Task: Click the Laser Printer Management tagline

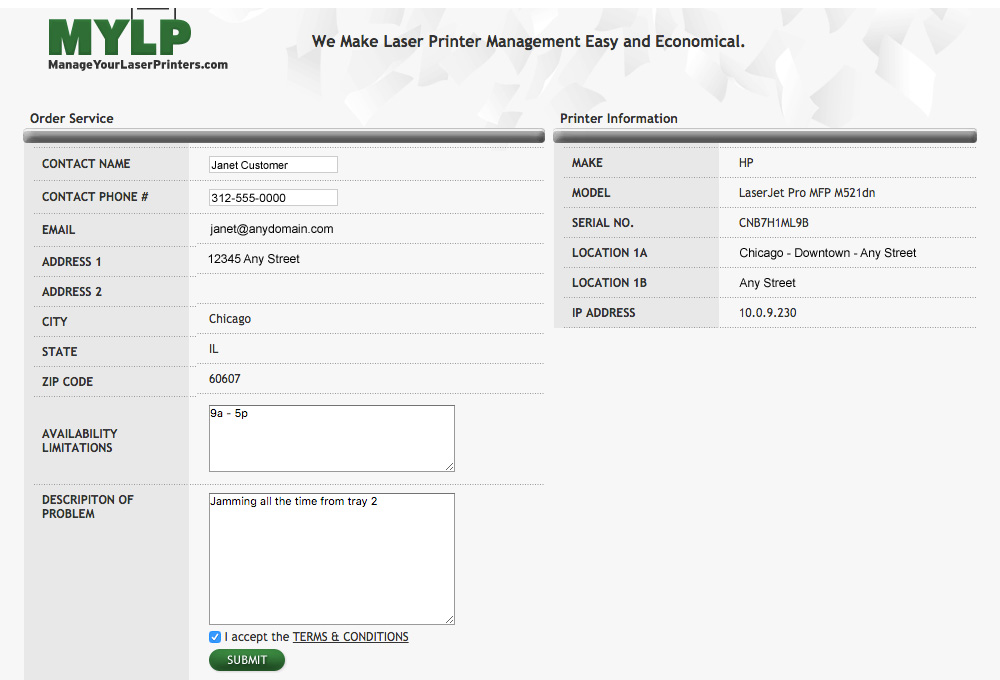Action: pos(528,42)
